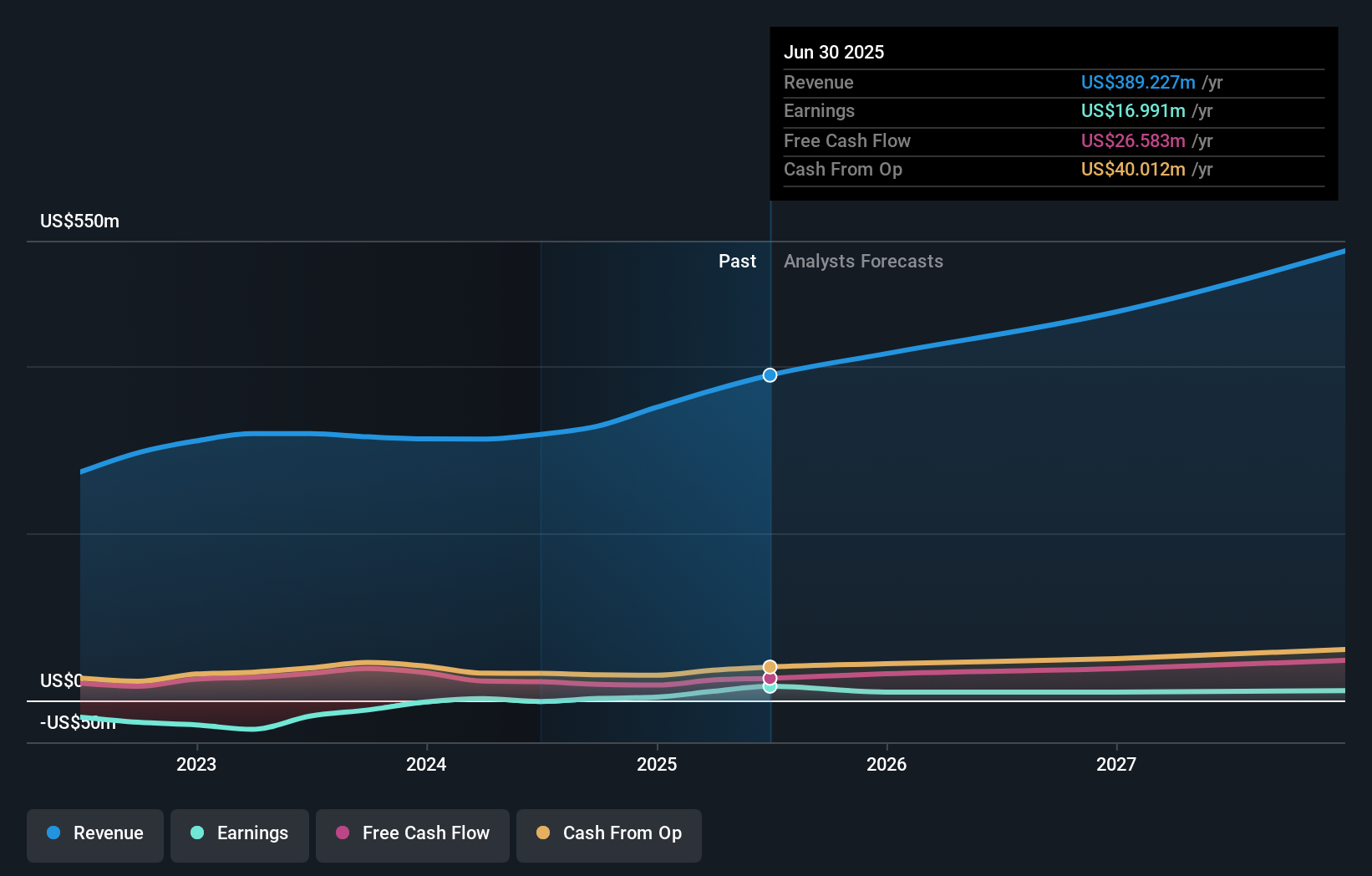Screen dimensions: 1372x876
Task: Click the Cash From Op legend button
Action: (x=608, y=834)
